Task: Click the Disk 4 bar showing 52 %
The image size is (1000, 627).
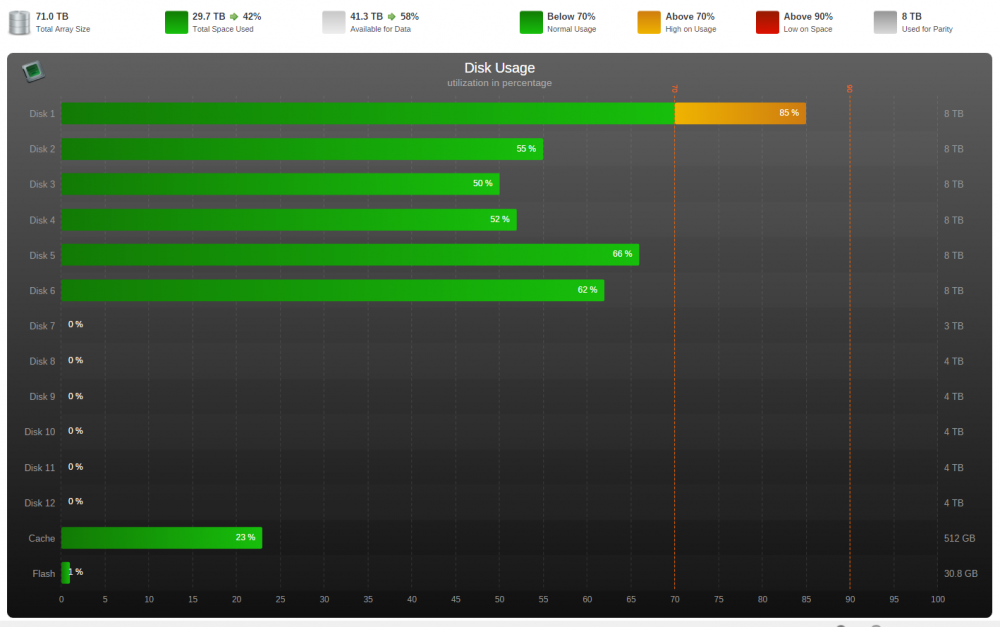Action: click(289, 219)
